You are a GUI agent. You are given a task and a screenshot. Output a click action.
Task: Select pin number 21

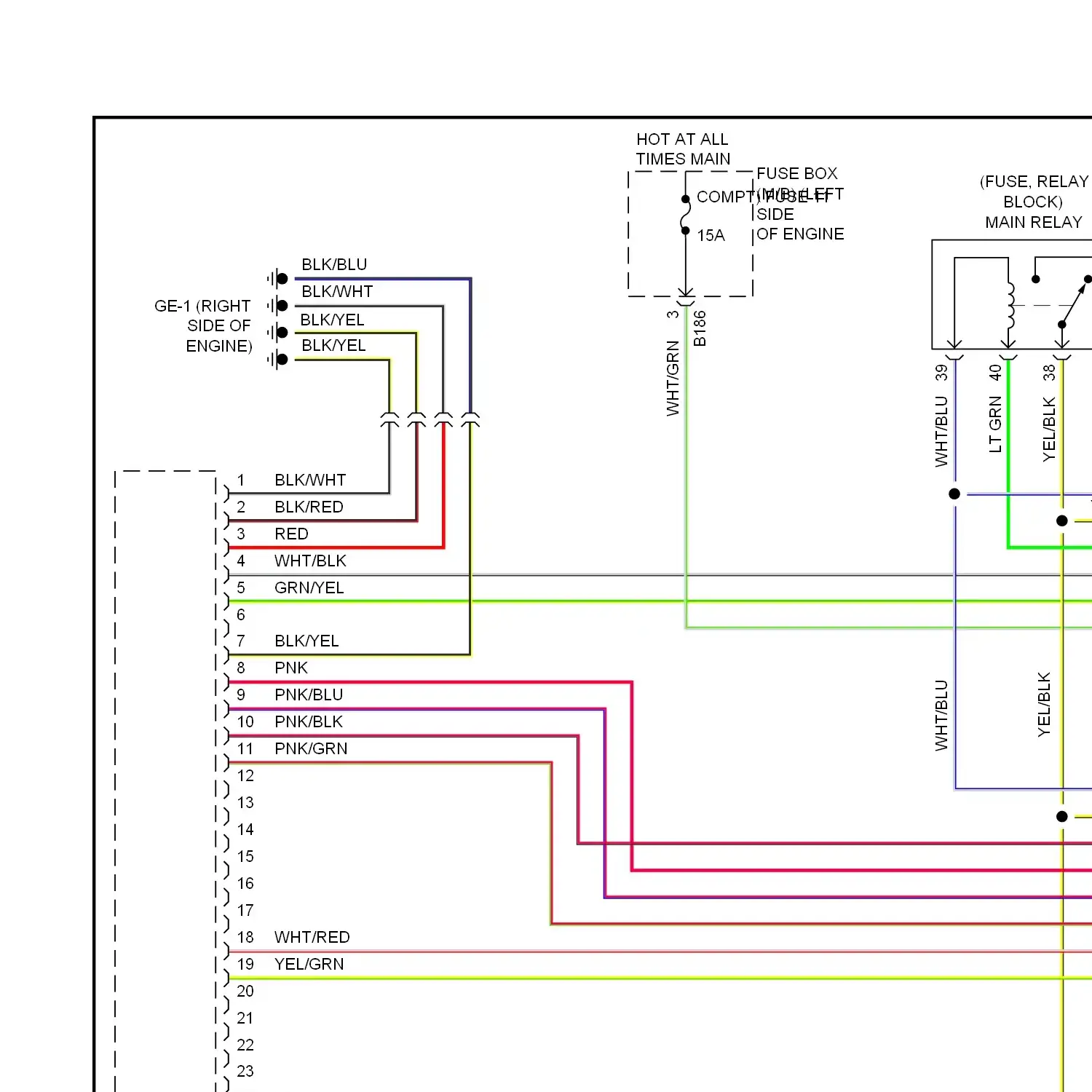tap(245, 1018)
